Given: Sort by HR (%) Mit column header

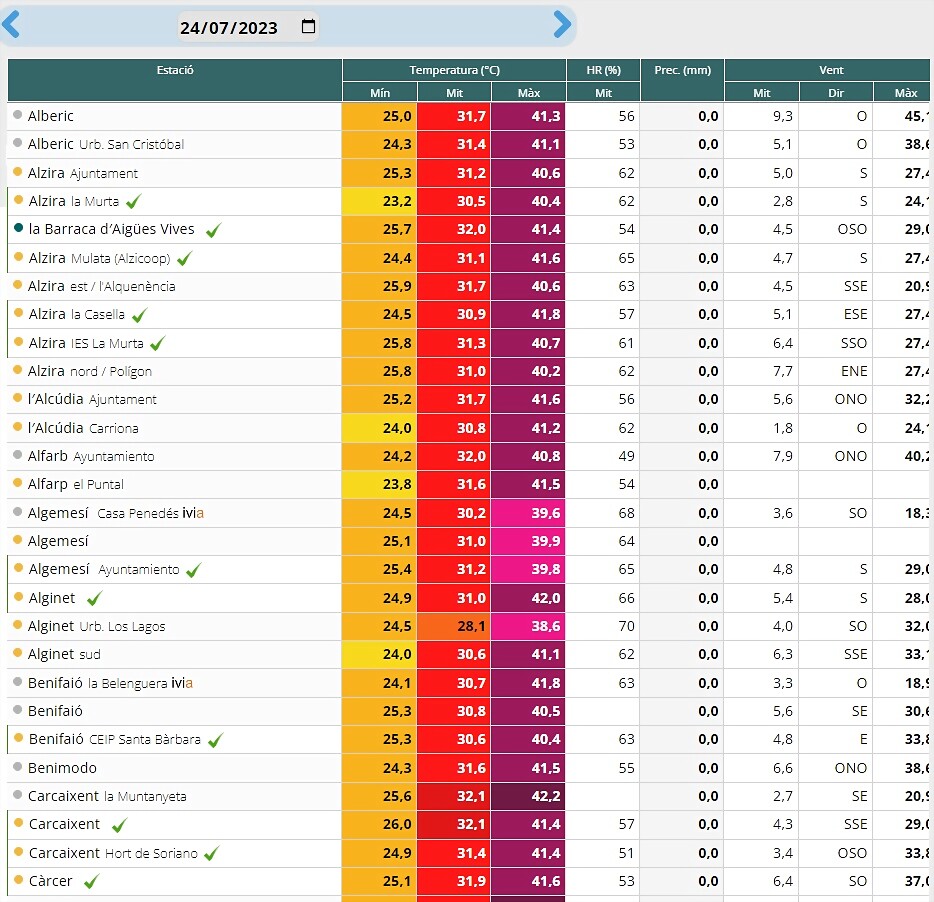Looking at the screenshot, I should (603, 92).
